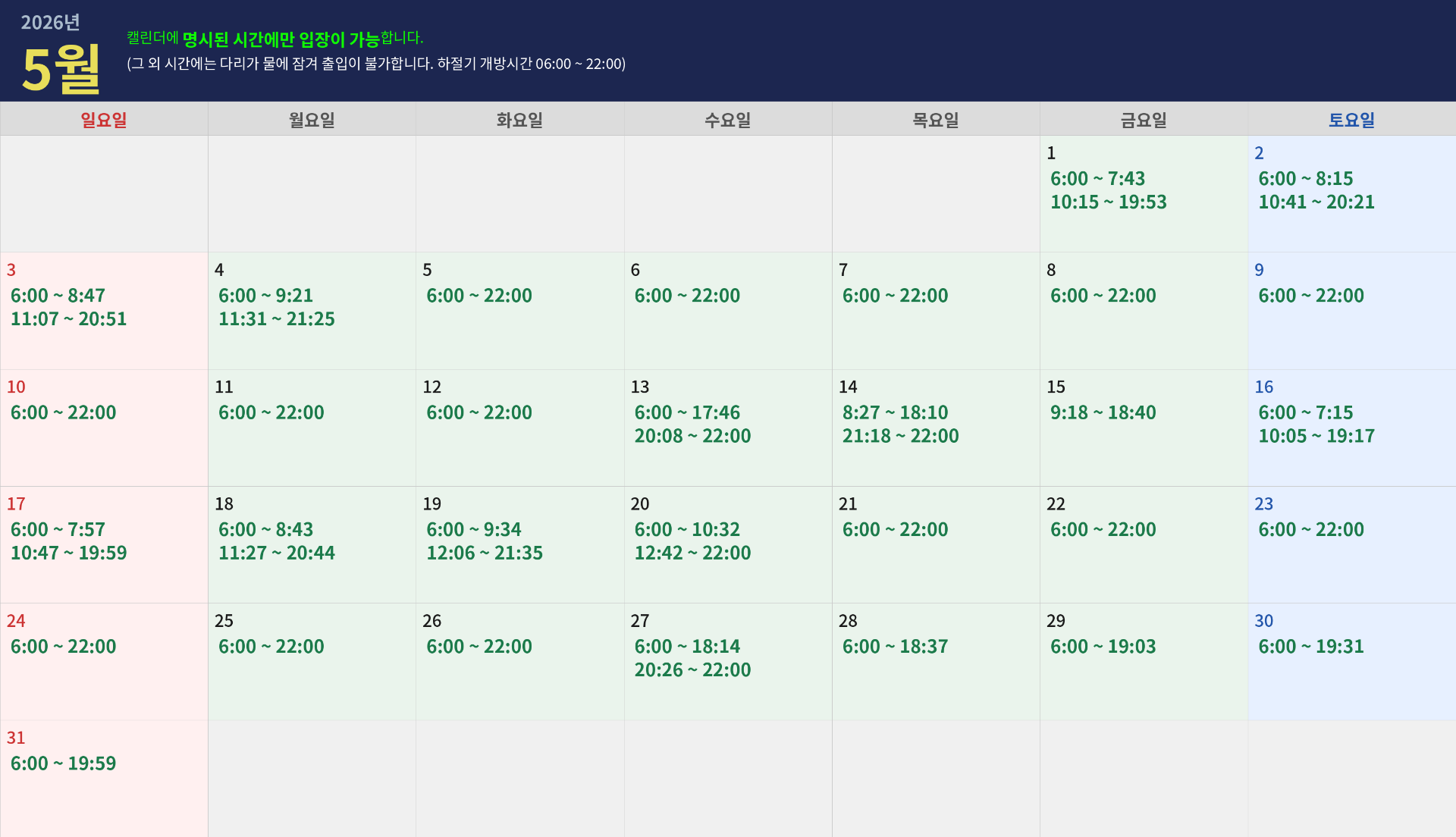Click the 6:00 ~ 19:31 time on May 30

[1310, 647]
